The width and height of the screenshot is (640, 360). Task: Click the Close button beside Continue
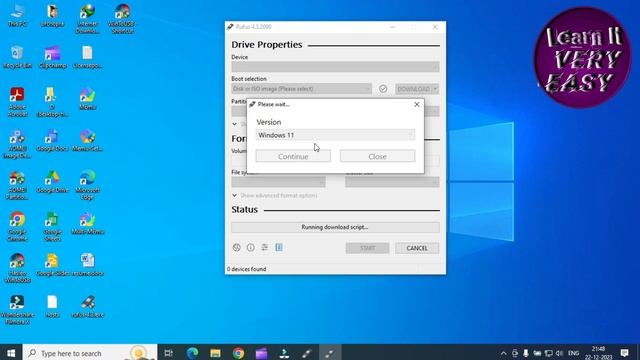pyautogui.click(x=377, y=156)
